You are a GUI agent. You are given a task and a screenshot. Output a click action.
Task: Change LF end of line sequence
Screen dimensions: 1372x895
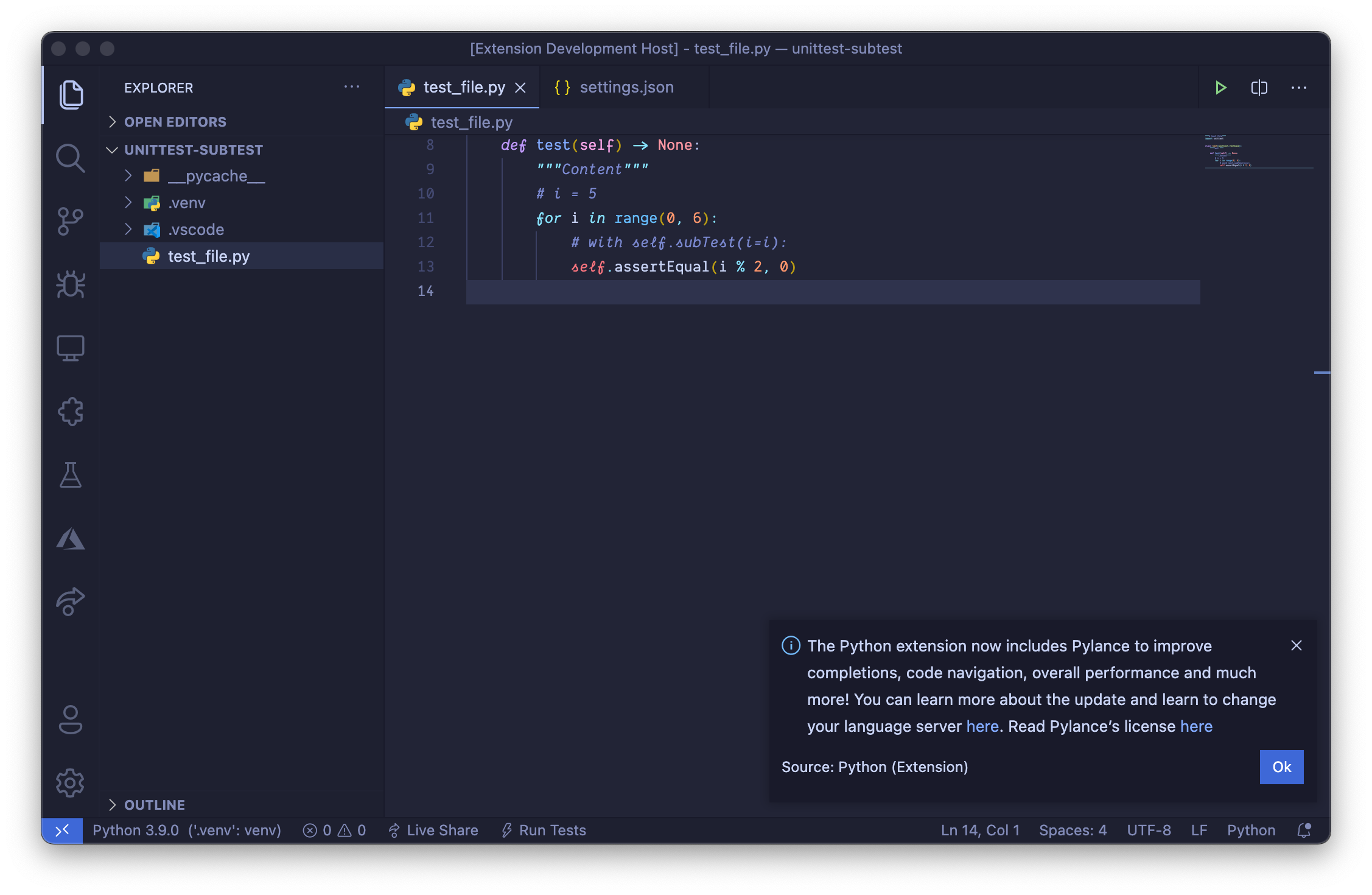1199,830
